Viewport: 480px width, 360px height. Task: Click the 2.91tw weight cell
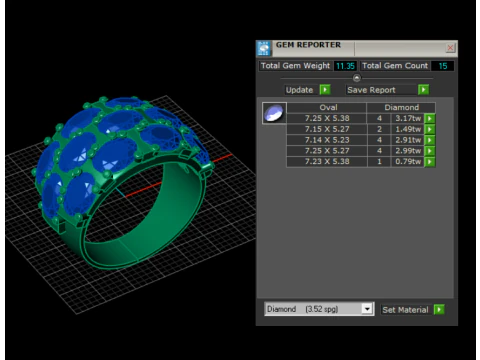[x=408, y=140]
